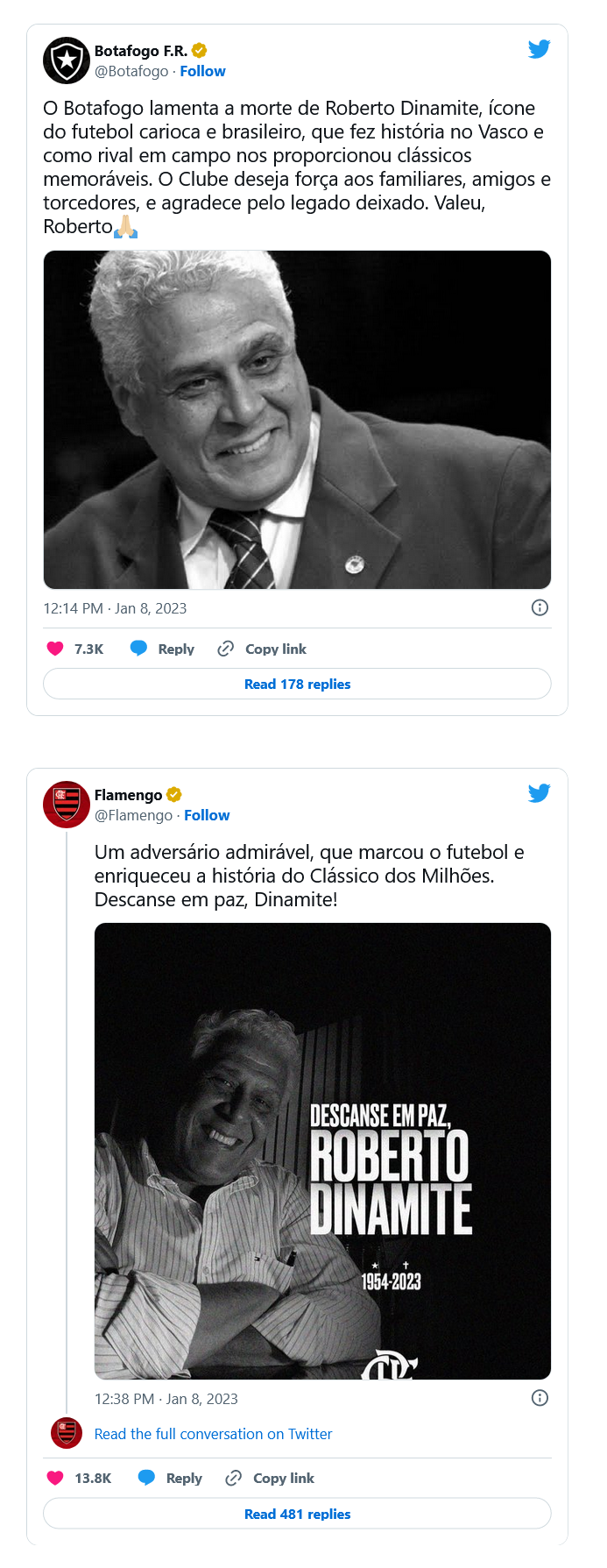Reply to the Flamengo tweet

click(171, 1478)
